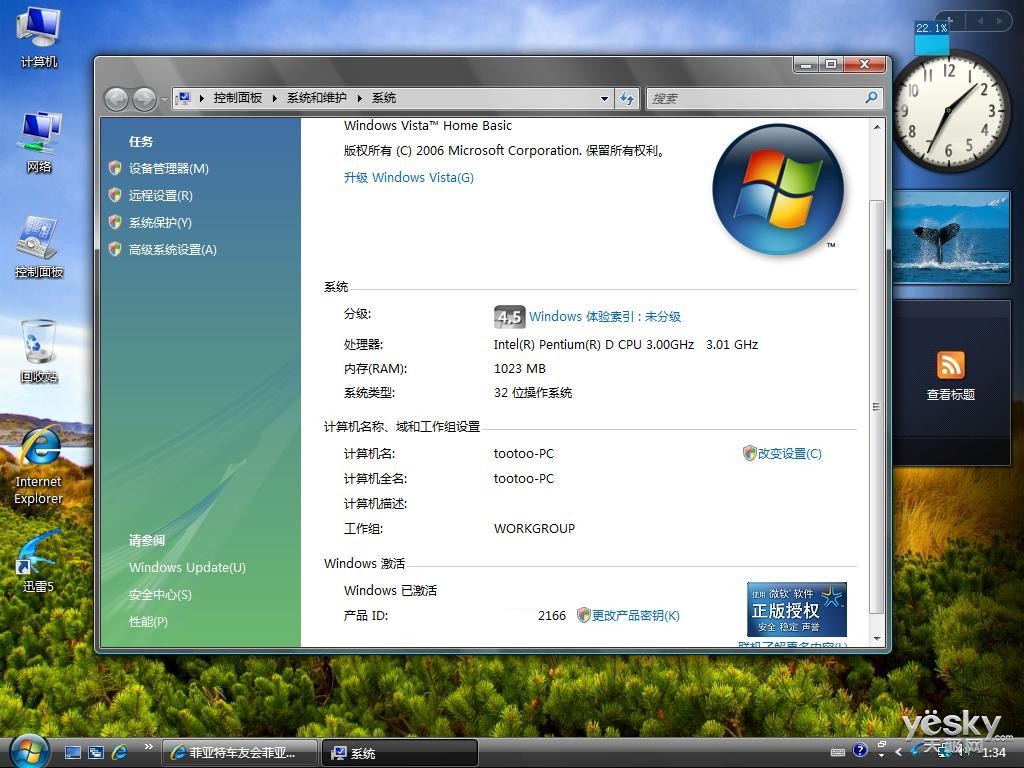This screenshot has height=768, width=1024.
Task: Click the scrollbar down arrow in System window
Action: (879, 640)
